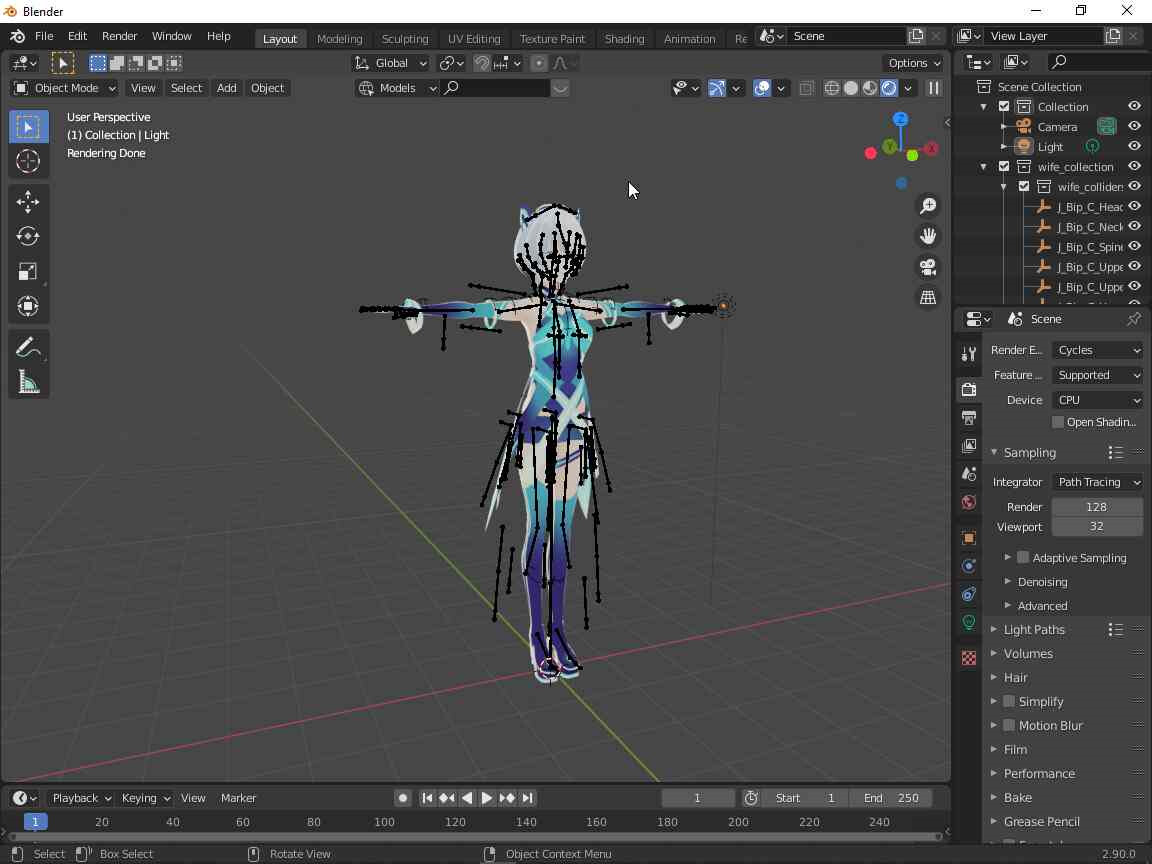This screenshot has height=864, width=1152.
Task: Open the Object properties tab icon
Action: [969, 538]
